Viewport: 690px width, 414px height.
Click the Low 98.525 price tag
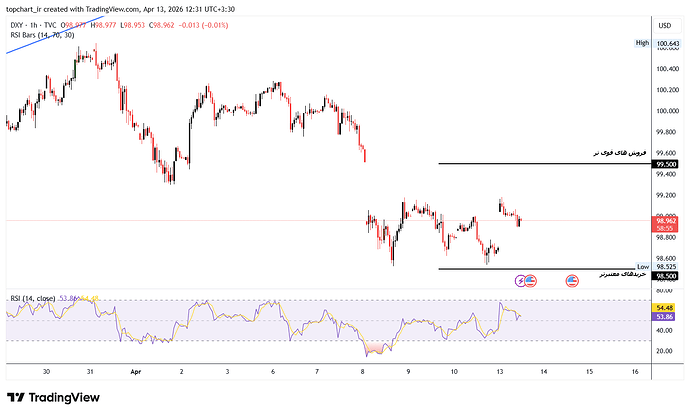coord(658,267)
